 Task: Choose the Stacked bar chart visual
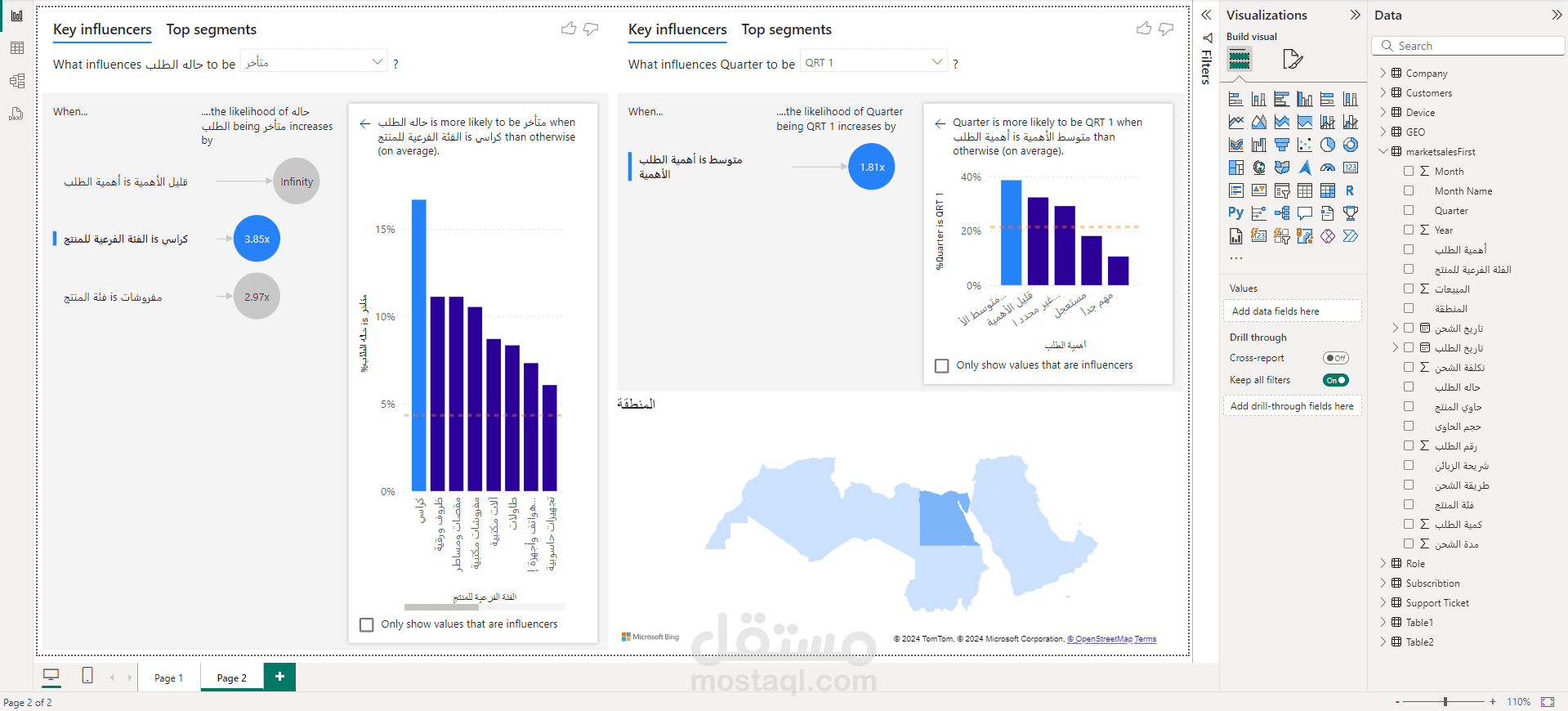click(x=1236, y=99)
